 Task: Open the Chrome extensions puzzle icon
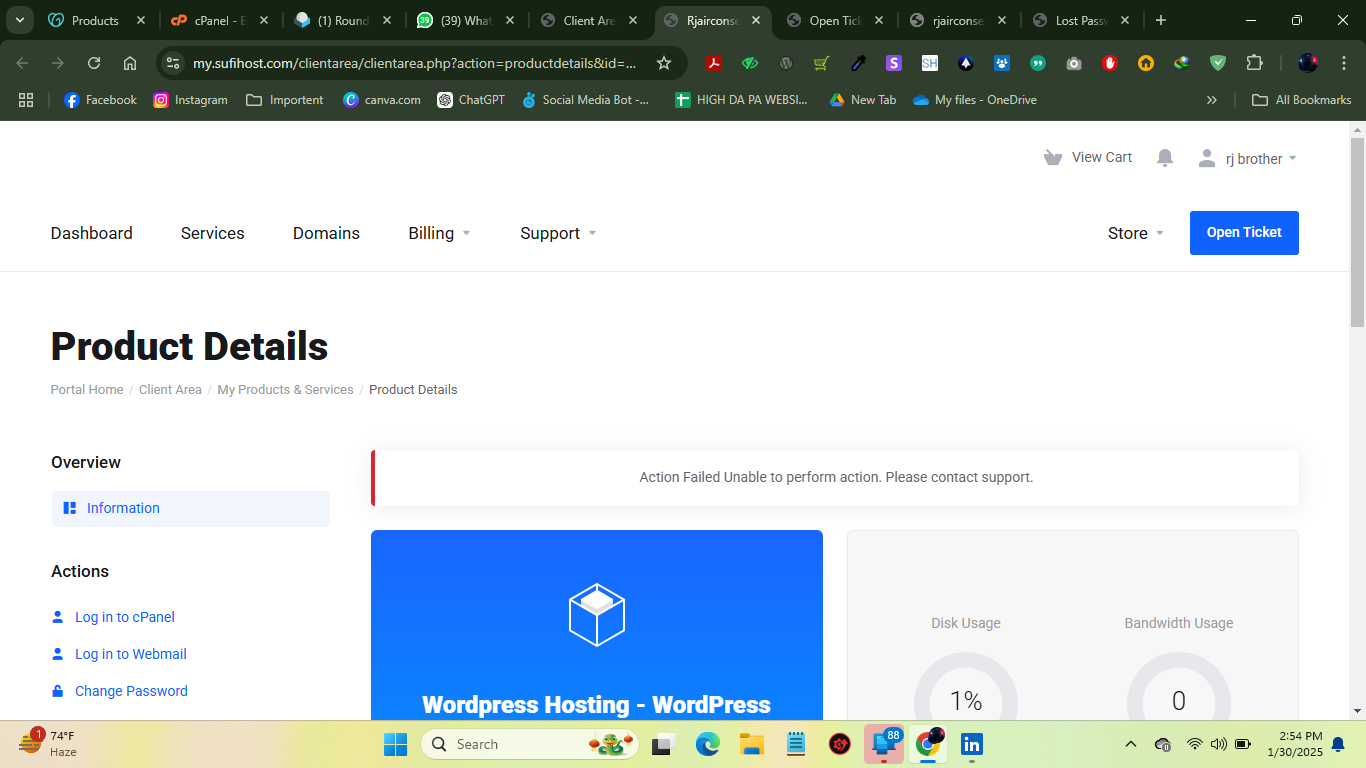click(x=1254, y=63)
